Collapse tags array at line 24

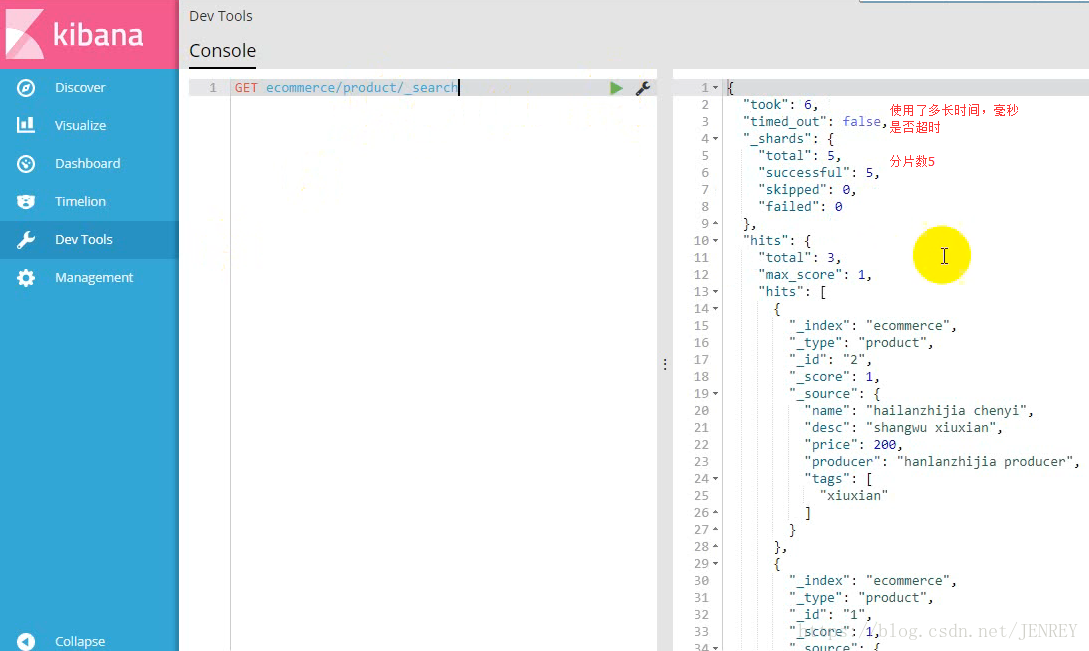(x=715, y=479)
